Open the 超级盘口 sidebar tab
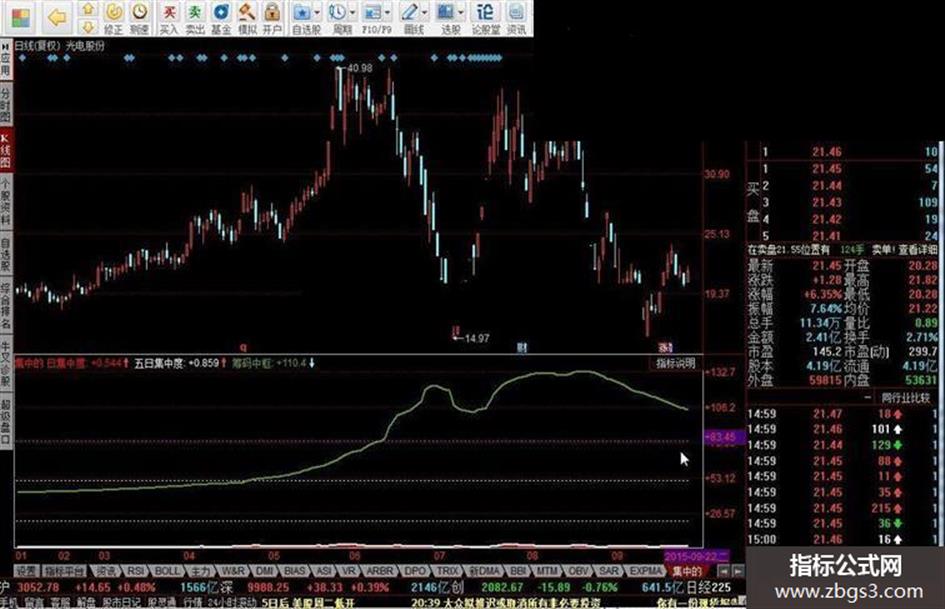Screen dimensions: 945x609 click(5, 421)
